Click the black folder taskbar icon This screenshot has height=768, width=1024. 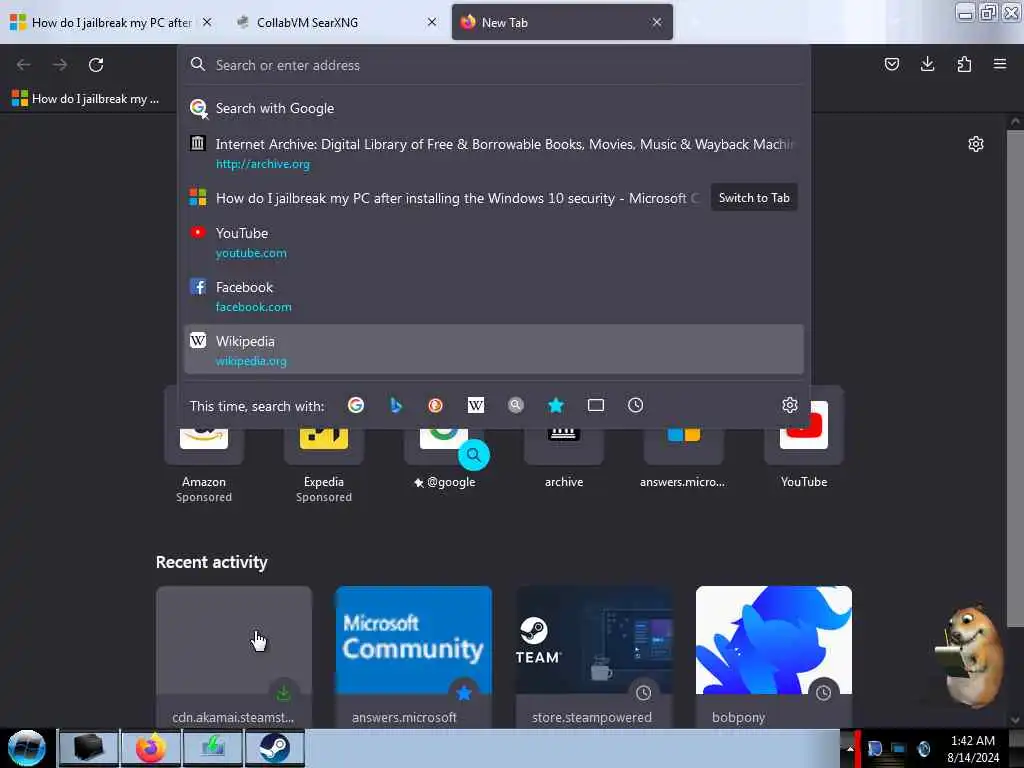pos(89,748)
